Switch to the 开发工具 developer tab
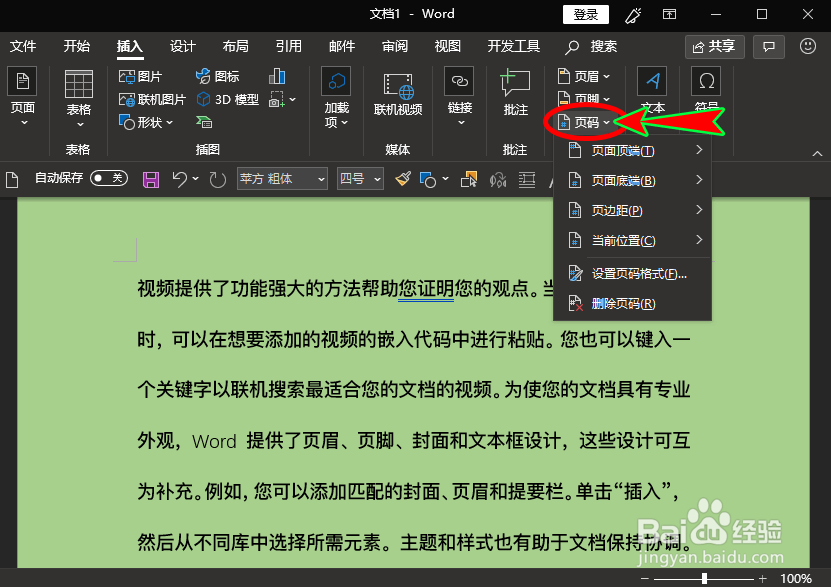831x587 pixels. tap(514, 47)
